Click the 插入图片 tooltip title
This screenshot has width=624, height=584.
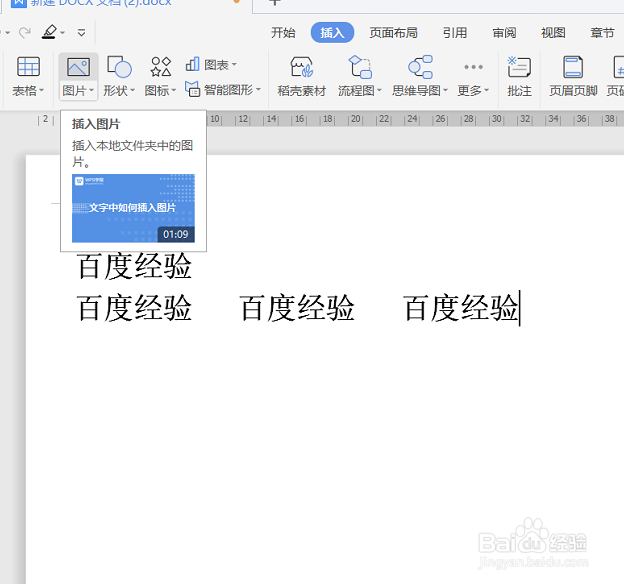click(x=96, y=124)
